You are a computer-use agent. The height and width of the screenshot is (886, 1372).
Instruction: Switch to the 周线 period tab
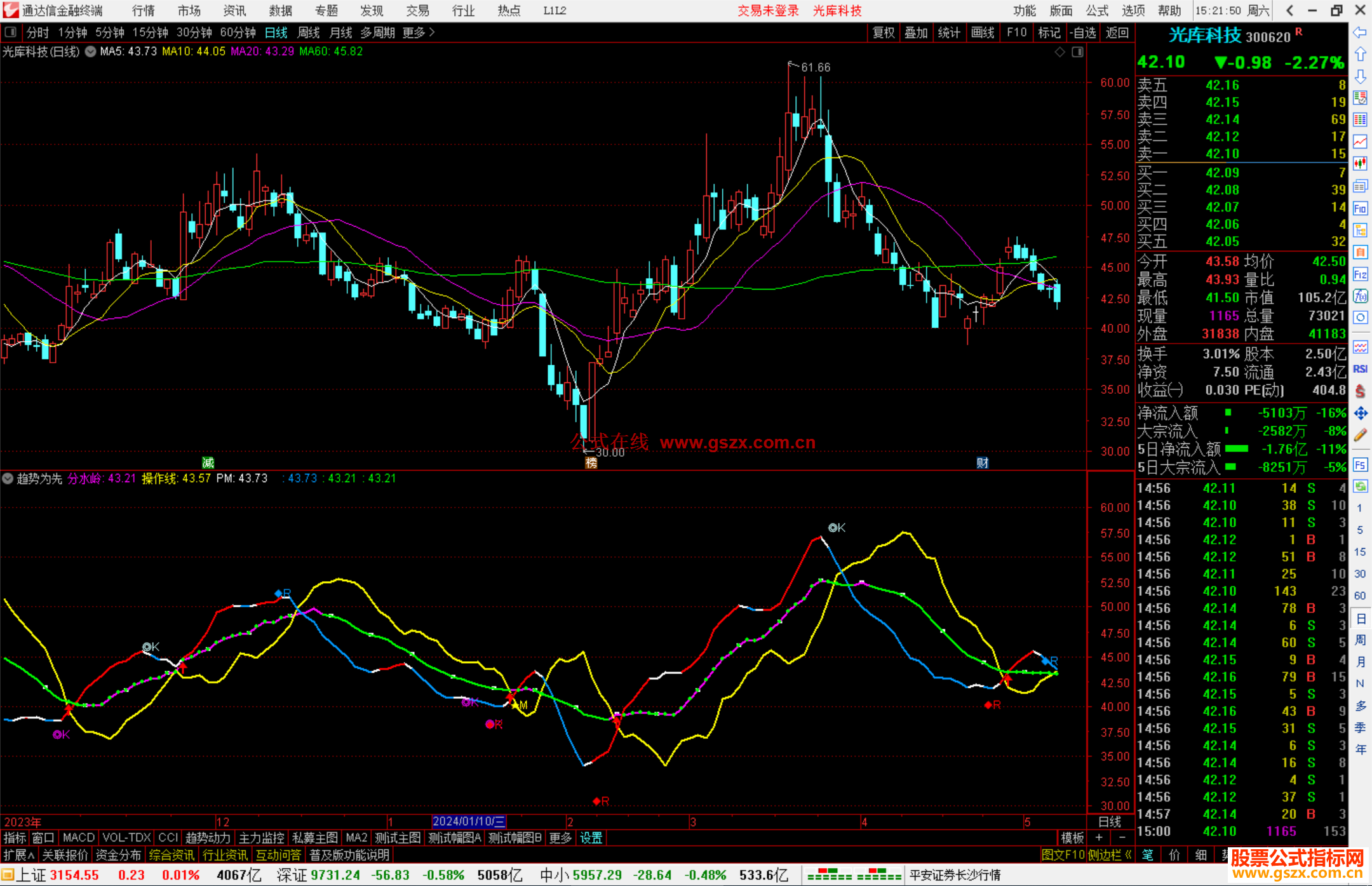[x=309, y=32]
